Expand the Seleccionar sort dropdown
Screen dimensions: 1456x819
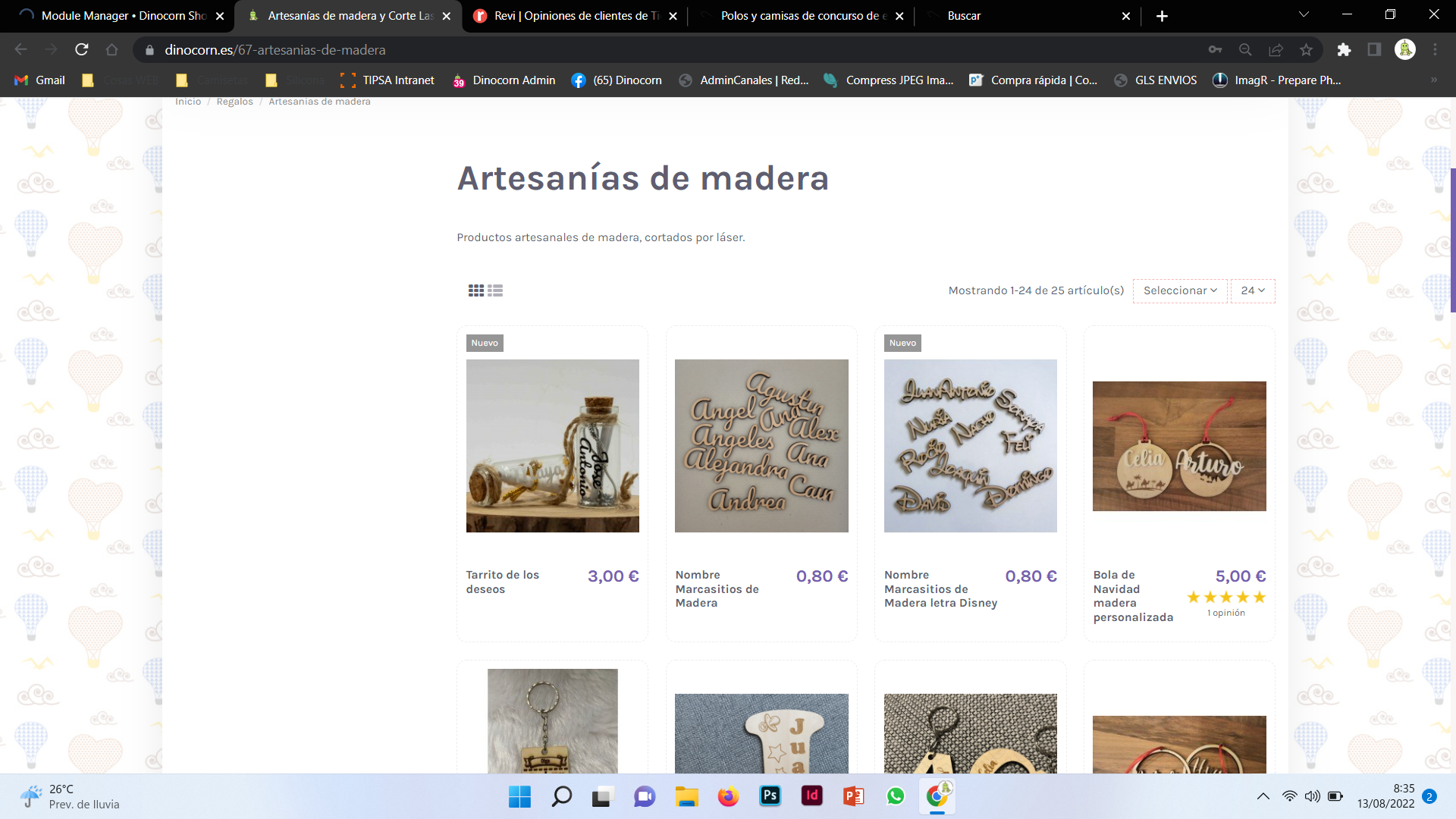[1180, 290]
